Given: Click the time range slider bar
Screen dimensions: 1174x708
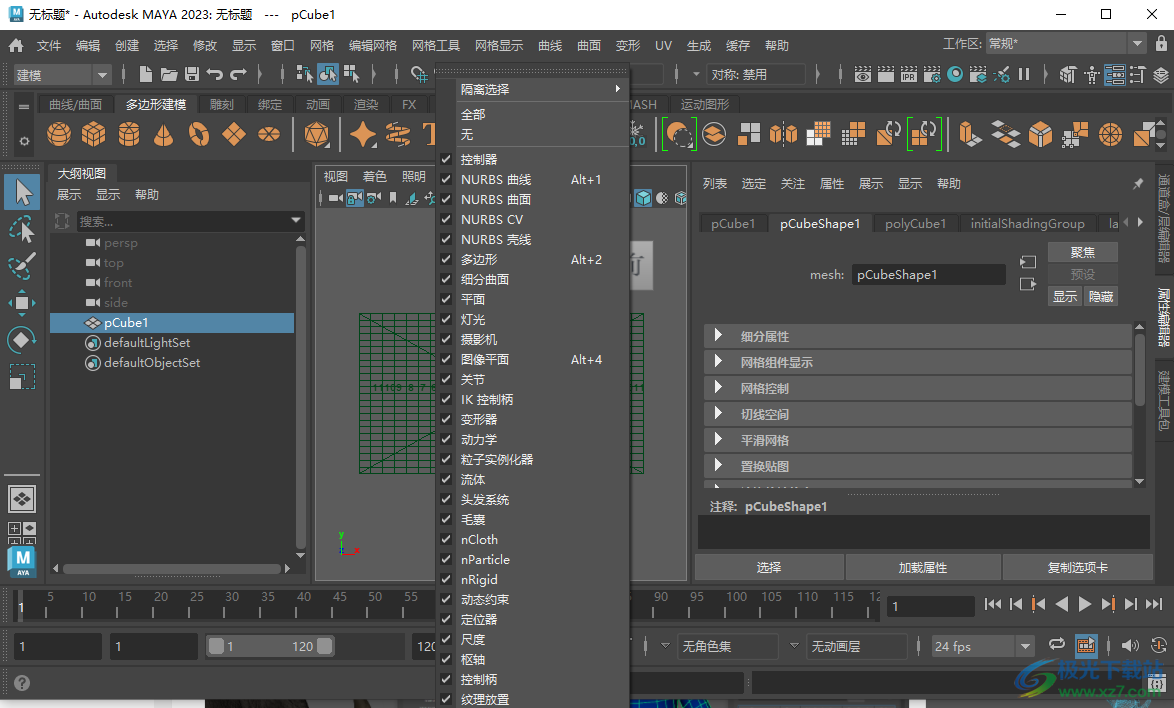Looking at the screenshot, I should coord(270,646).
